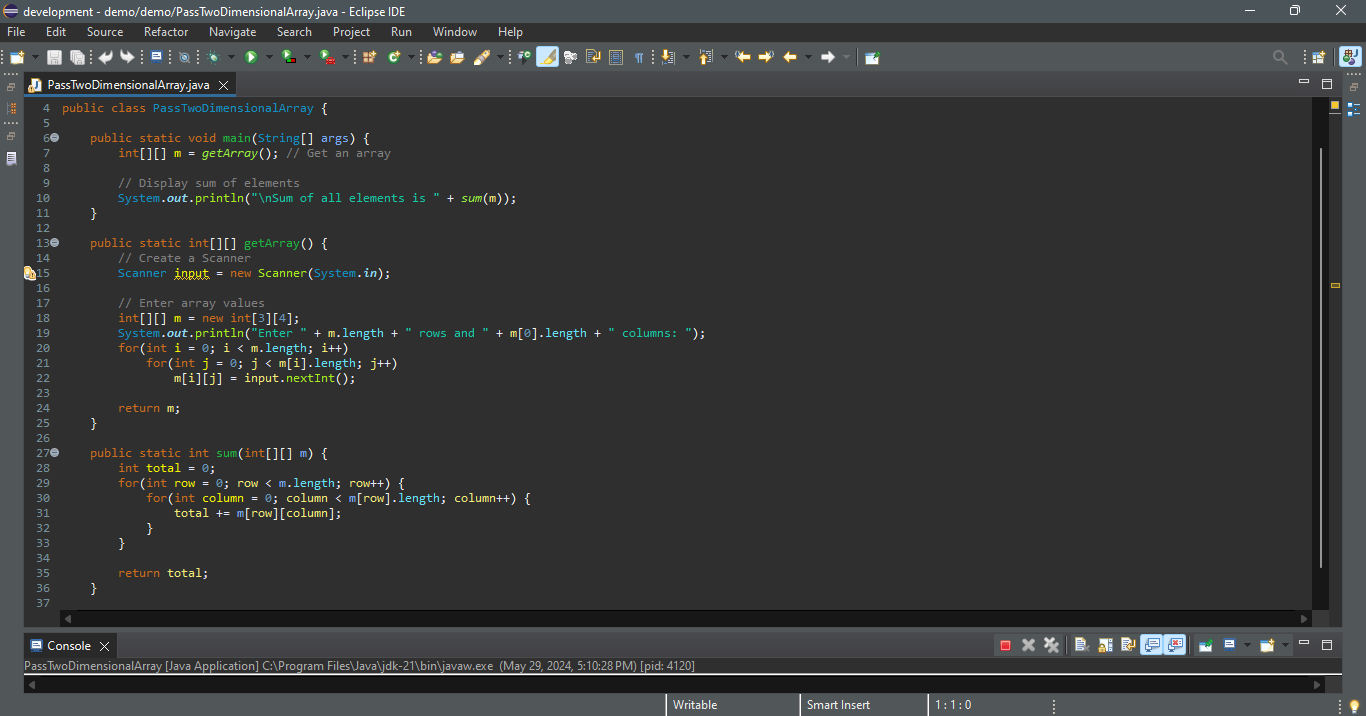Start debugging with the bug icon
Screen dimensions: 1366x716
tap(213, 57)
